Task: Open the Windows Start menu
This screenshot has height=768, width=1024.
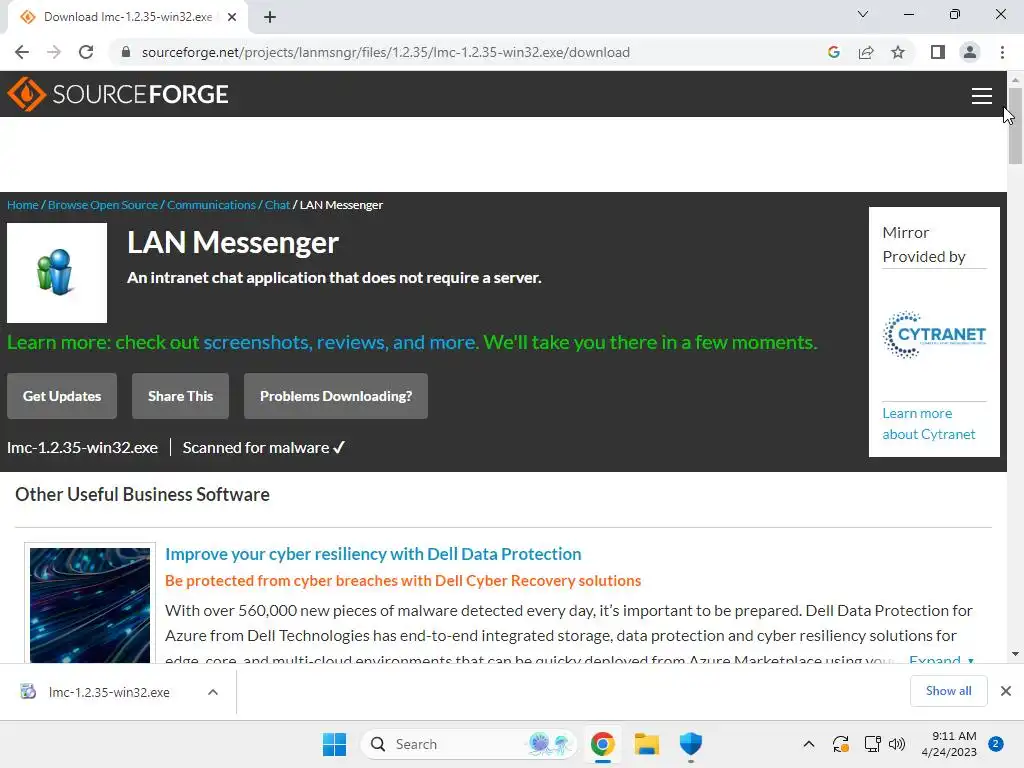Action: [x=334, y=744]
